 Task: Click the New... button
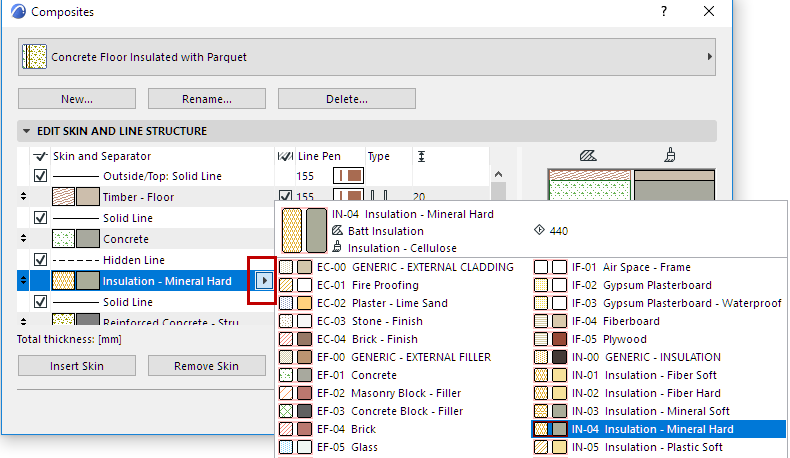point(77,99)
